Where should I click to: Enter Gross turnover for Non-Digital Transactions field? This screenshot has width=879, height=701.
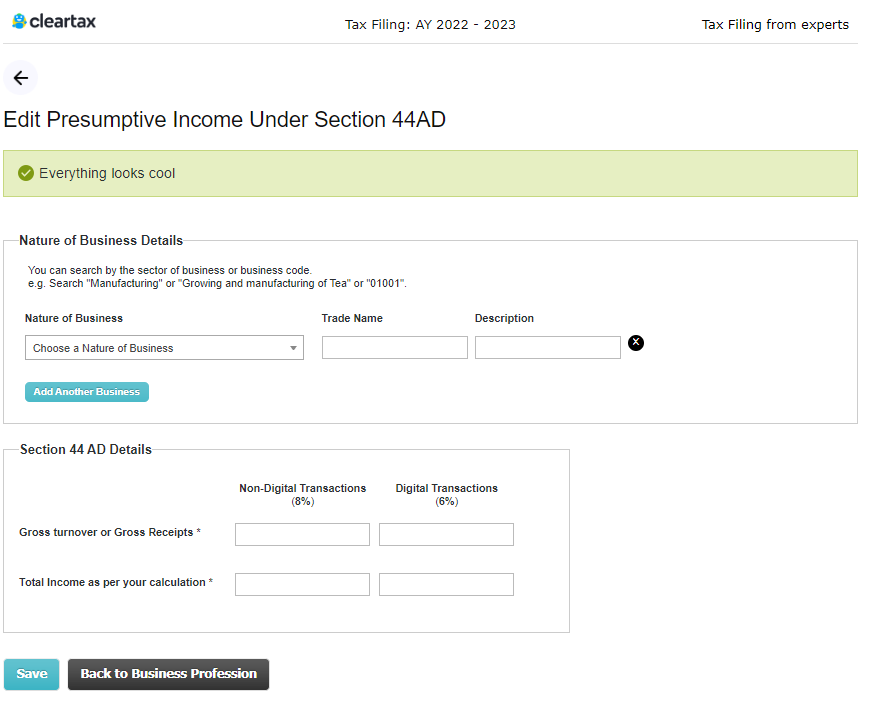click(x=302, y=534)
